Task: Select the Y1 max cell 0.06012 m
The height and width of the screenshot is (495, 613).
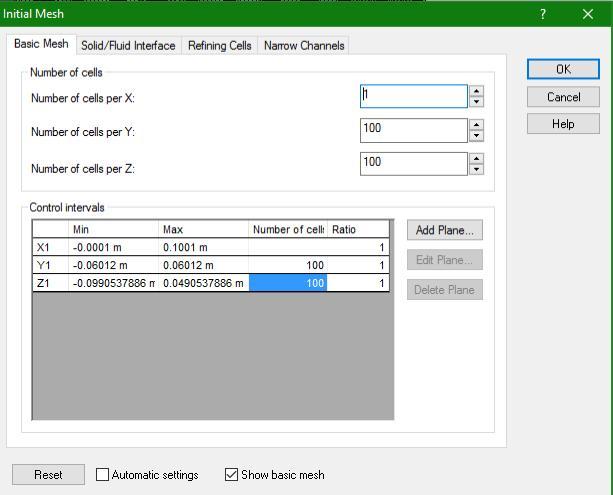Action: pyautogui.click(x=204, y=265)
